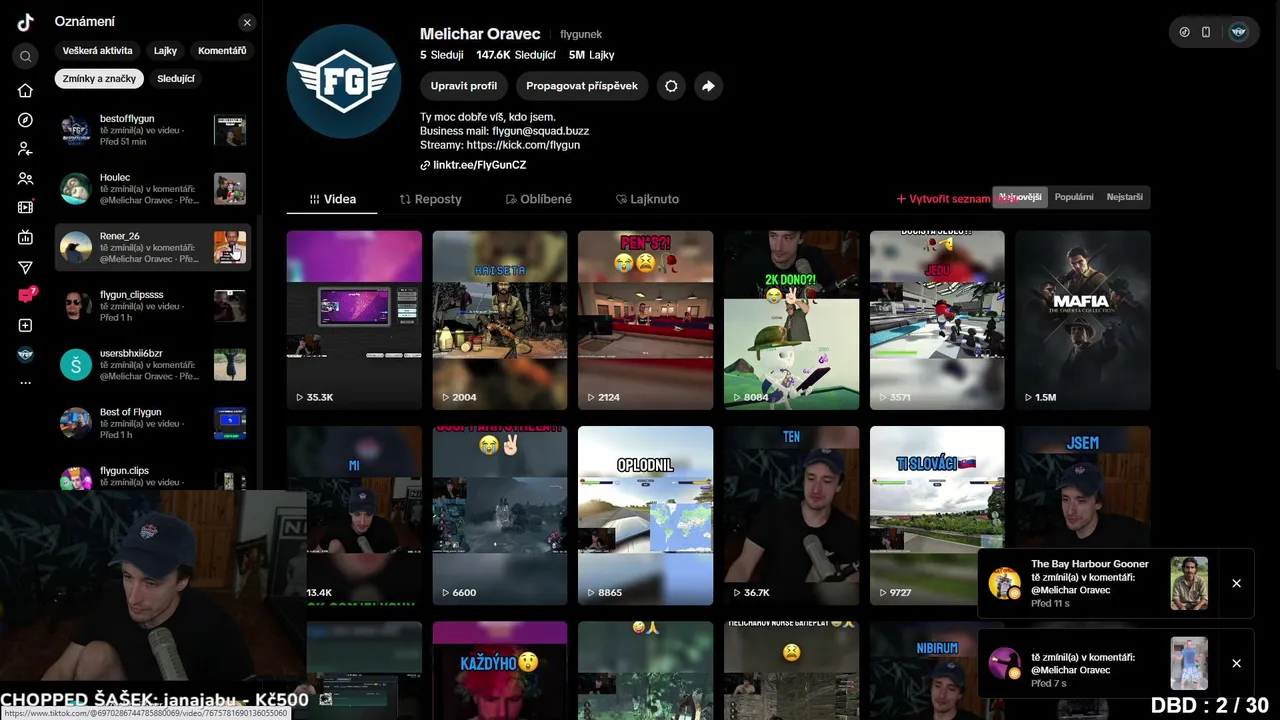Viewport: 1280px width, 720px height.
Task: Select the Zmínky a značky filter
Action: [x=99, y=79]
